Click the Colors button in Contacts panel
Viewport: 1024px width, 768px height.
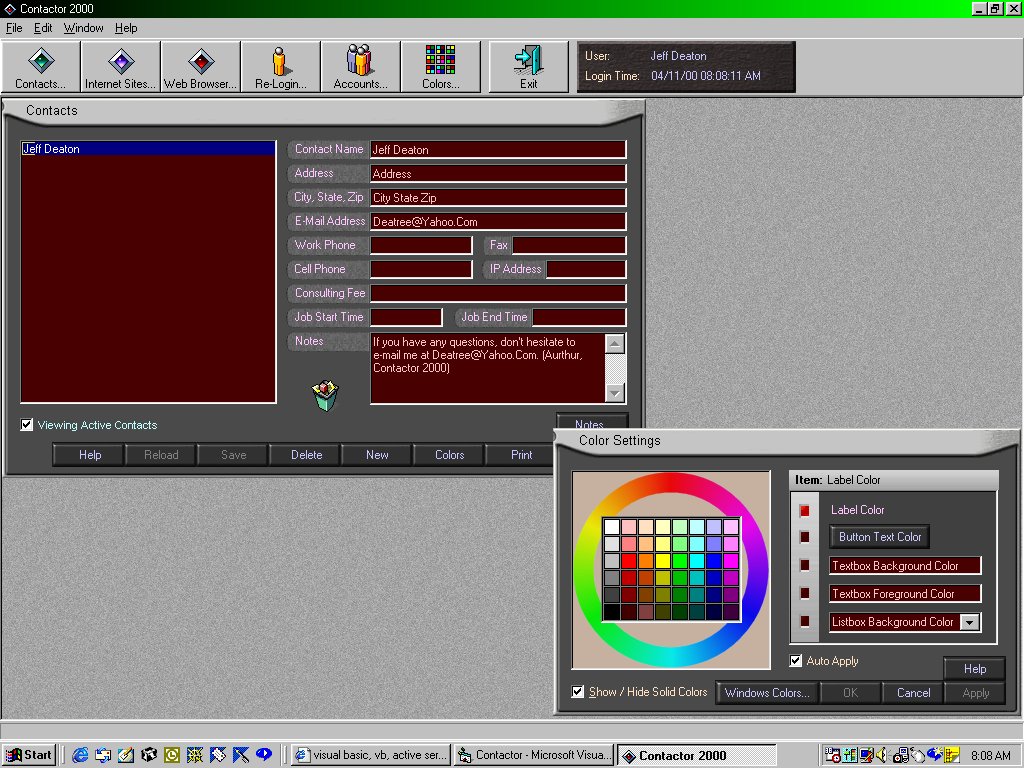(449, 455)
